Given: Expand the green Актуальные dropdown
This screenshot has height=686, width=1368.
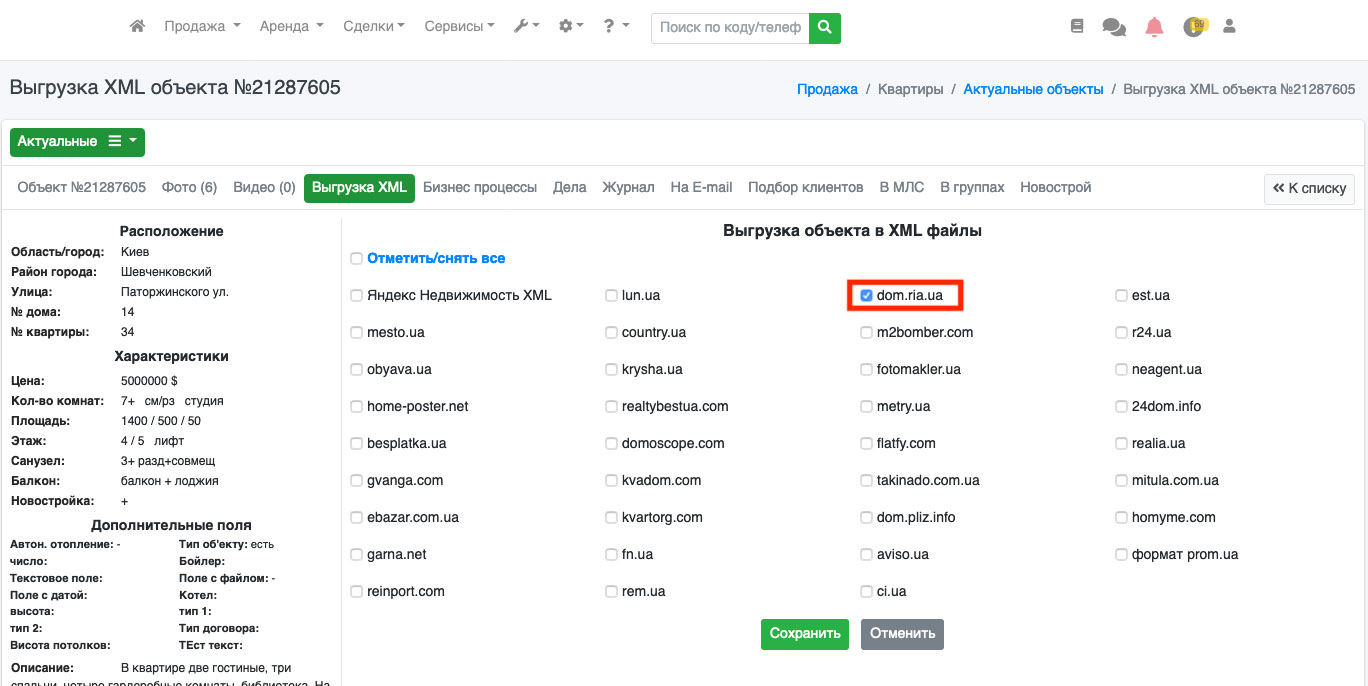Looking at the screenshot, I should (x=77, y=142).
